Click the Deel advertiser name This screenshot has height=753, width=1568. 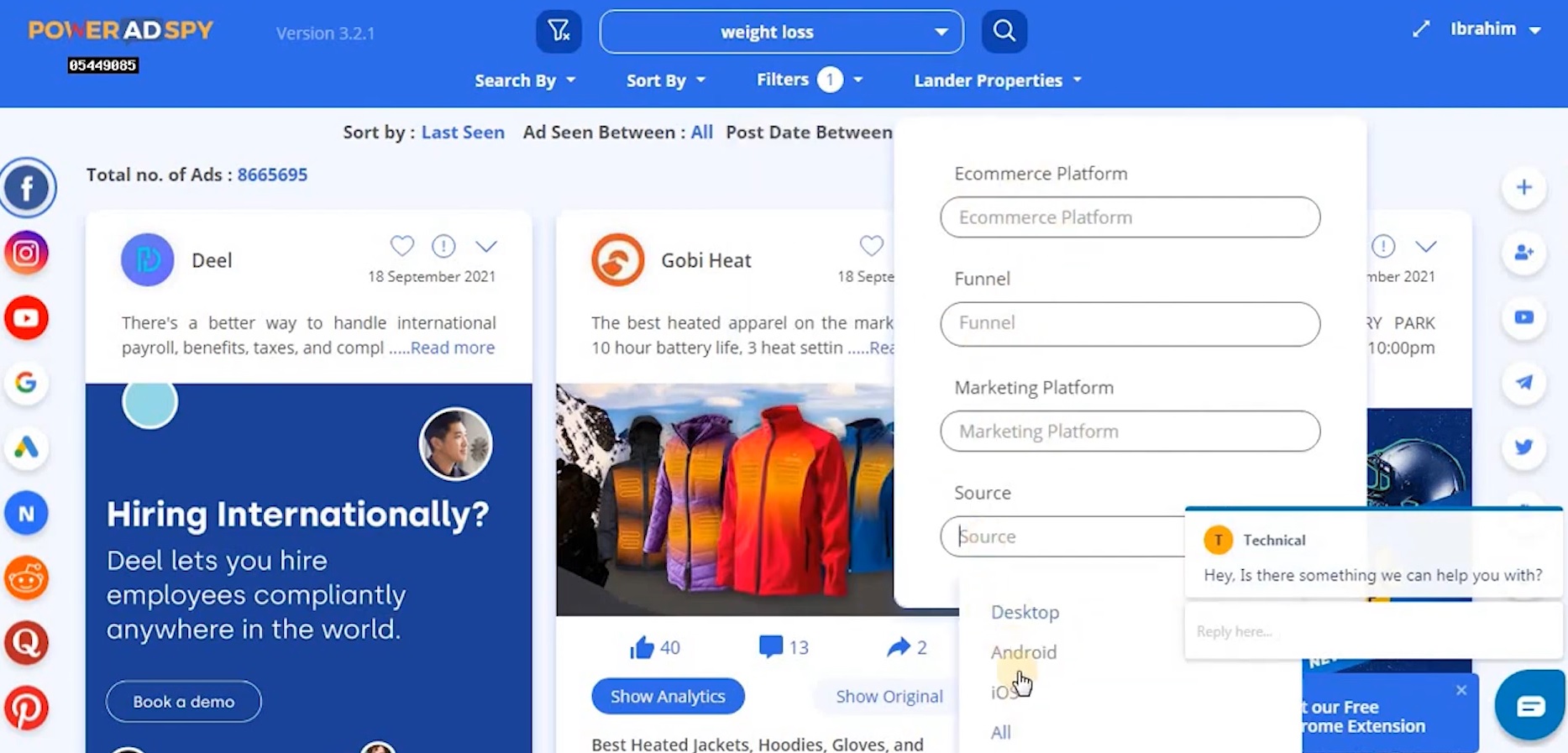click(212, 261)
